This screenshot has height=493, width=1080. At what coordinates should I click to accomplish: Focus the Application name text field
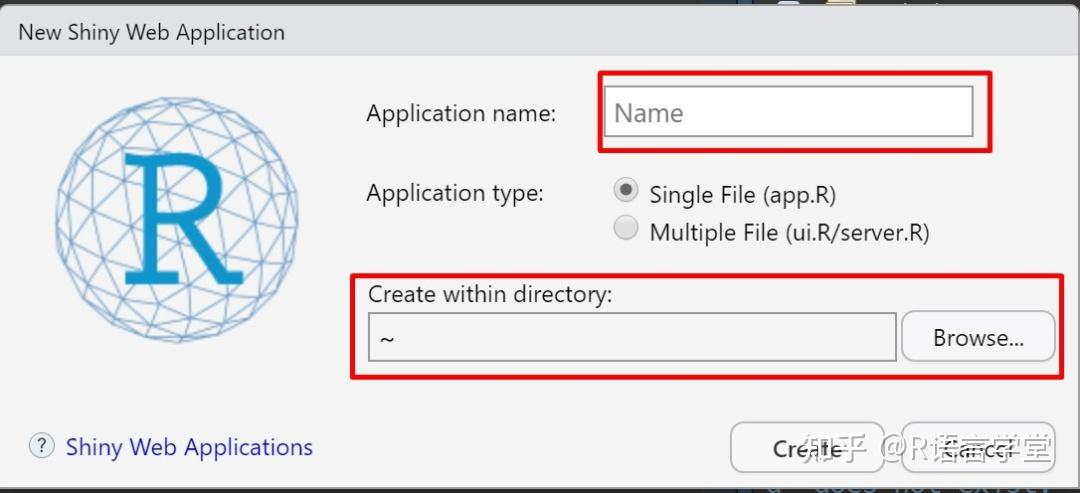tap(787, 112)
